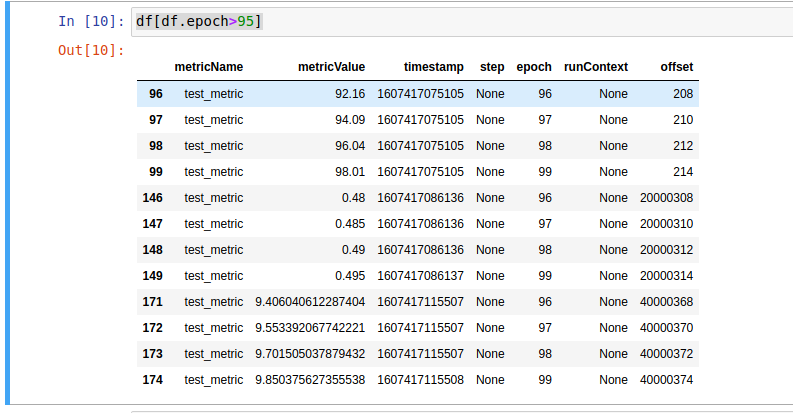The image size is (793, 413).
Task: Select row index 146
Action: click(152, 198)
